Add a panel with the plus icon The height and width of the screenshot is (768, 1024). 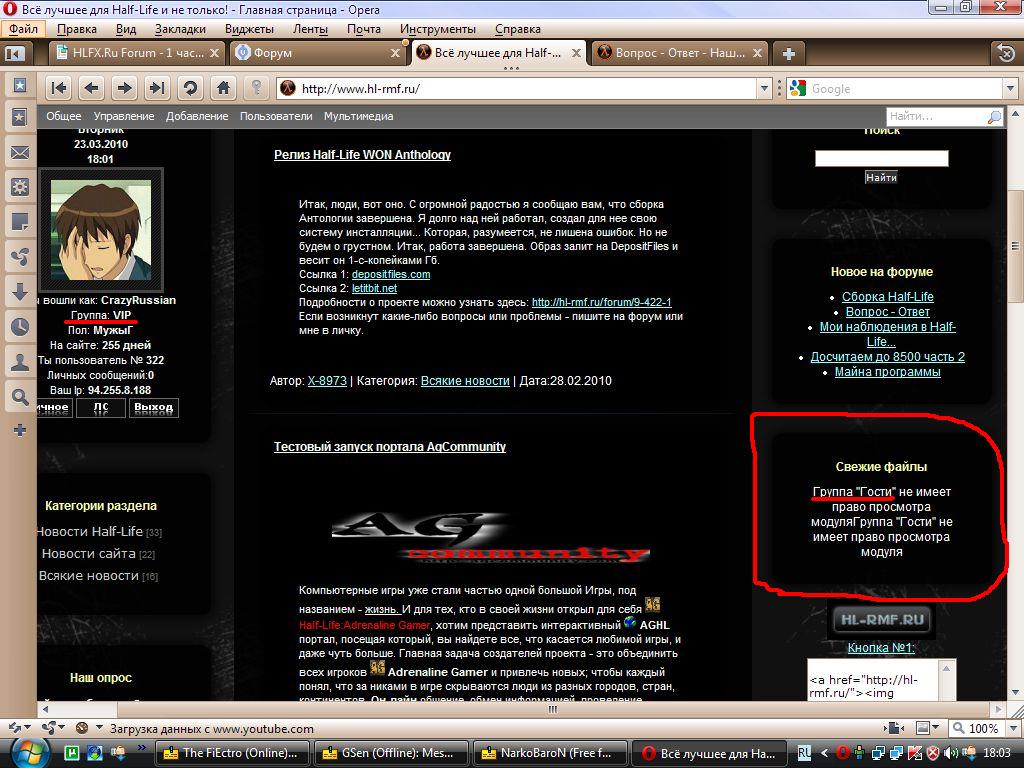(x=20, y=430)
